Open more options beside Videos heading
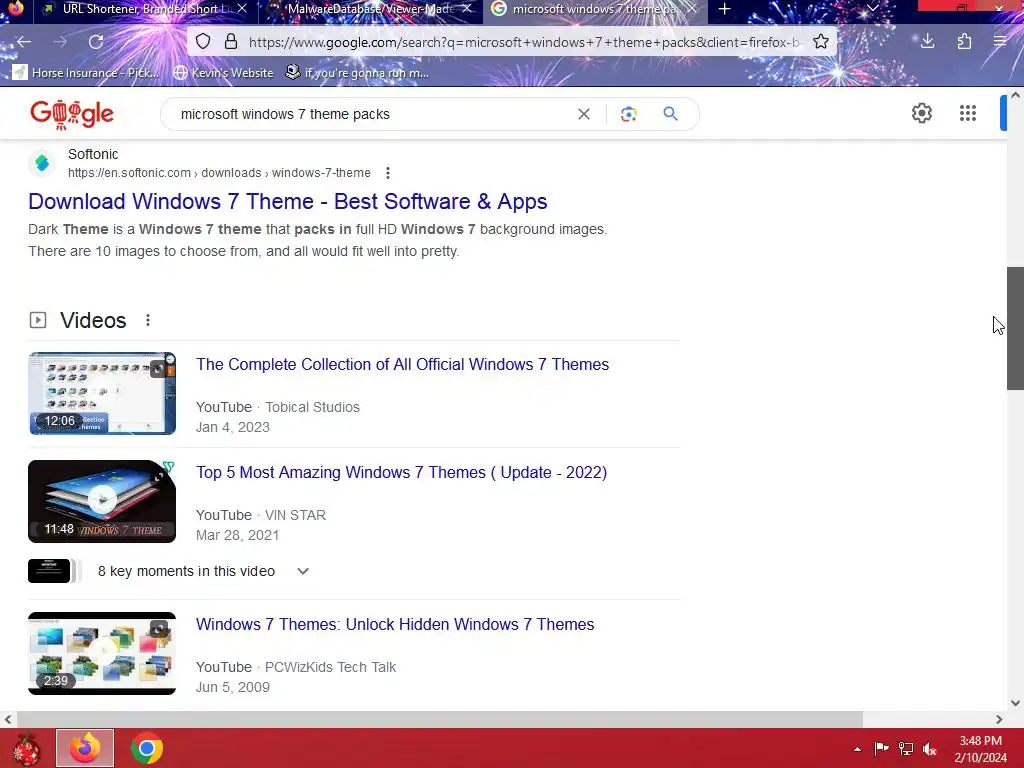The height and width of the screenshot is (768, 1024). [x=148, y=320]
